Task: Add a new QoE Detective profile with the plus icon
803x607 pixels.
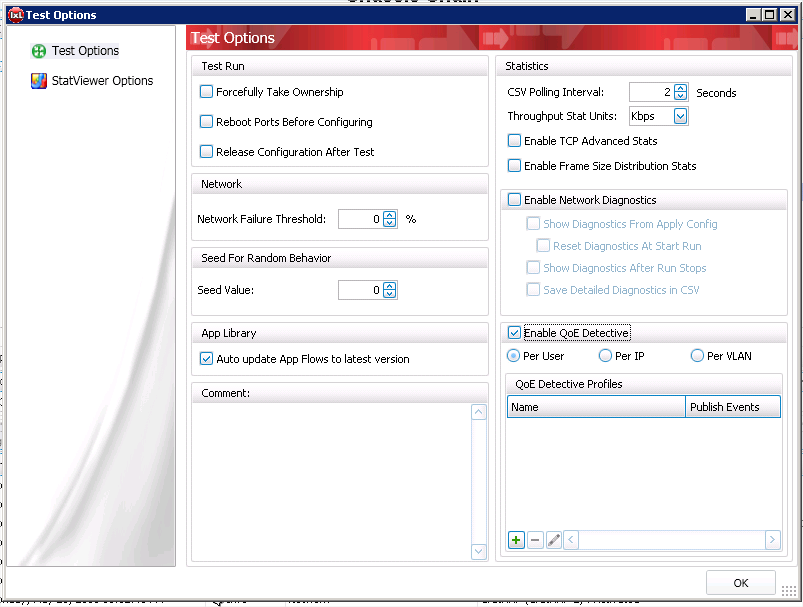Action: pyautogui.click(x=516, y=540)
